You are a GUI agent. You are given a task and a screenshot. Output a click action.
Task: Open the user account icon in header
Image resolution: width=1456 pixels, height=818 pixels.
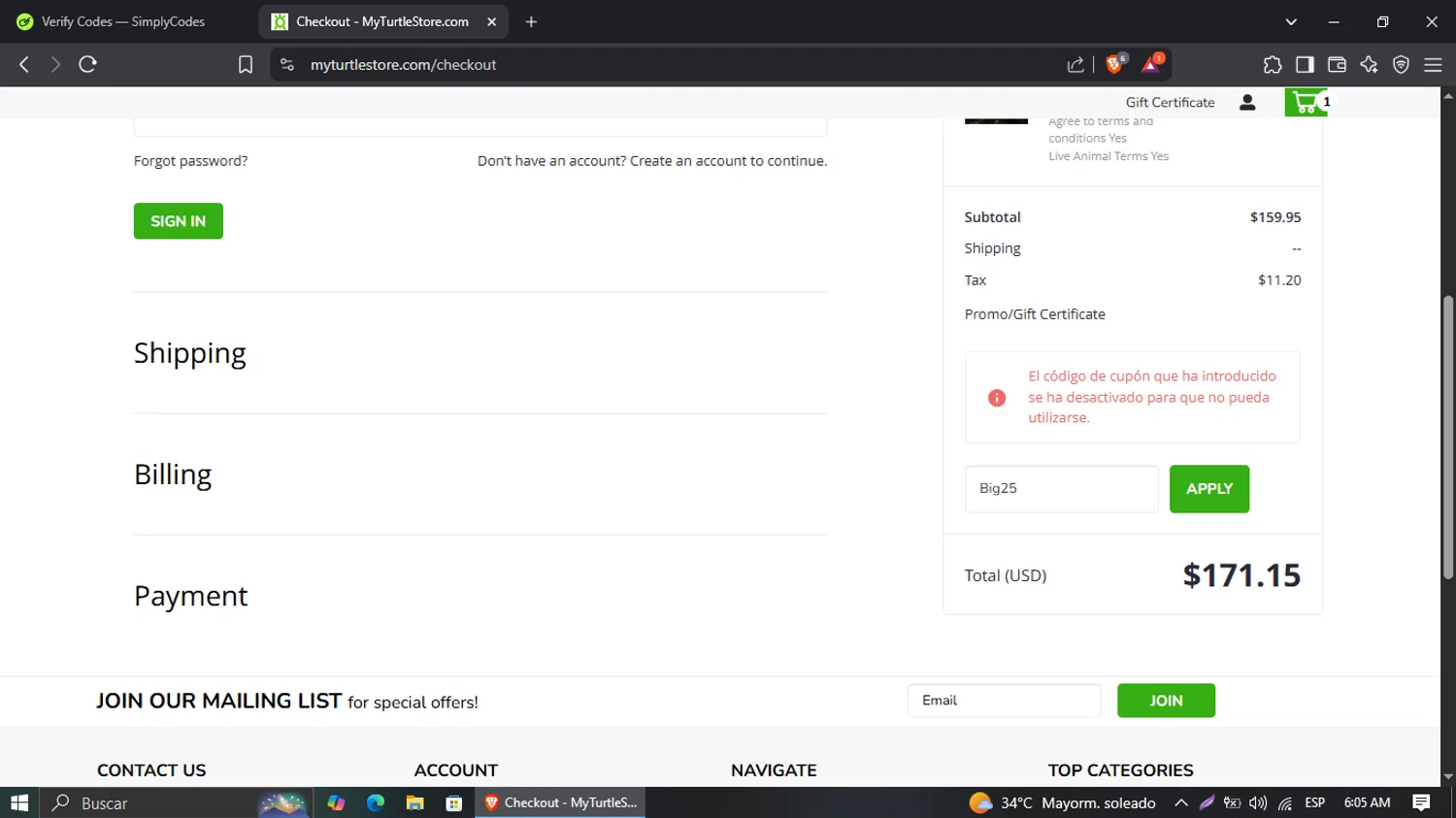(1247, 102)
